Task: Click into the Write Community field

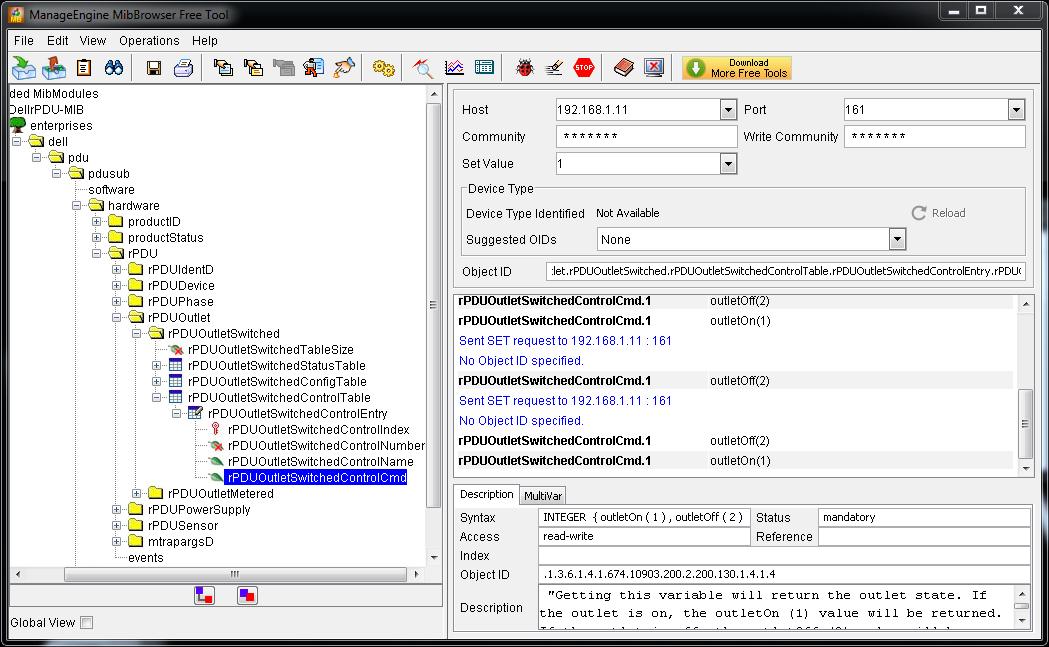Action: [x=934, y=136]
